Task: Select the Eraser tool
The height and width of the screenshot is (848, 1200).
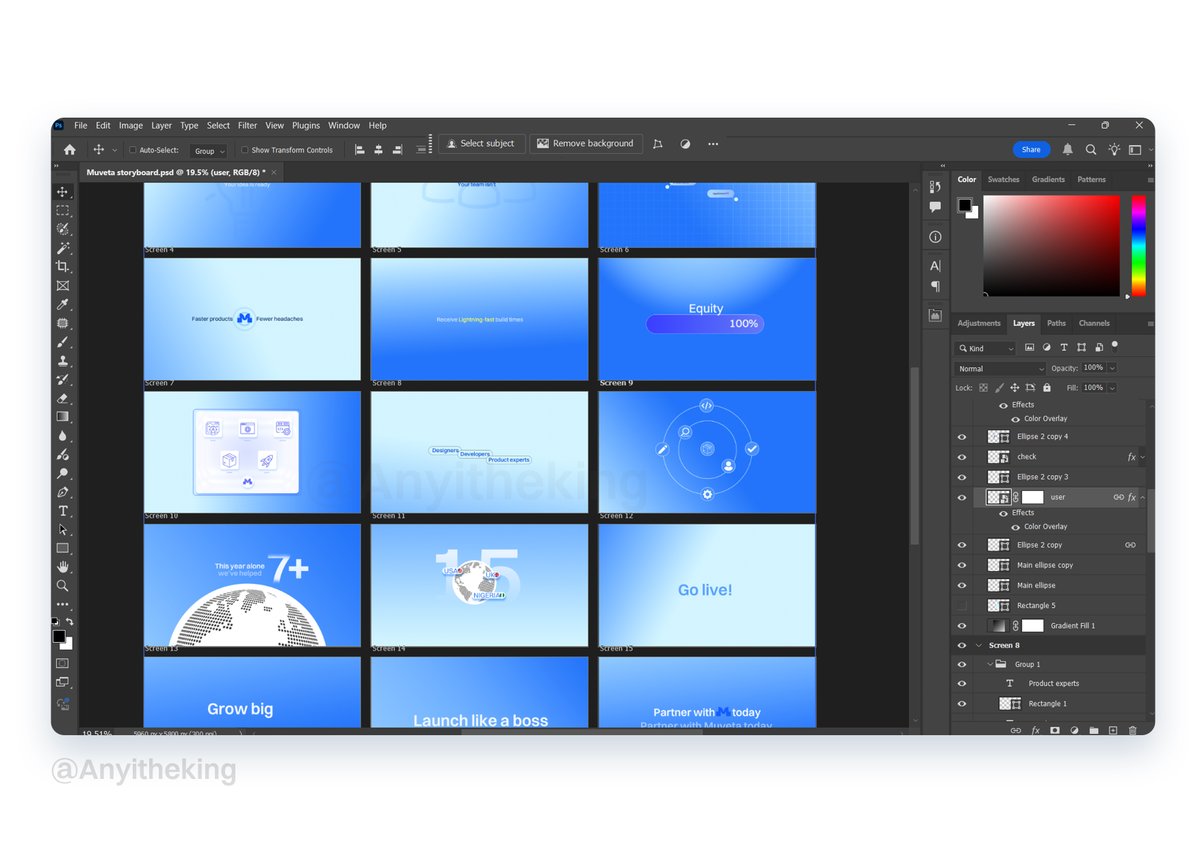Action: [62, 398]
